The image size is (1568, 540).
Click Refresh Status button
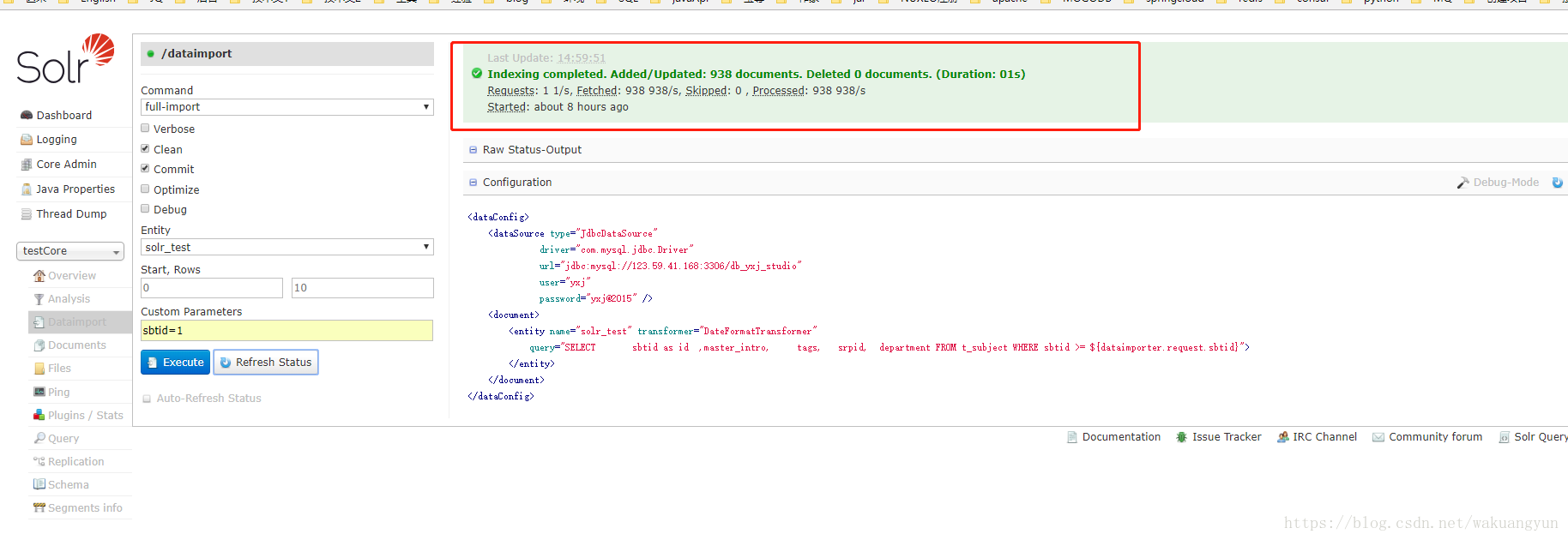pyautogui.click(x=266, y=363)
